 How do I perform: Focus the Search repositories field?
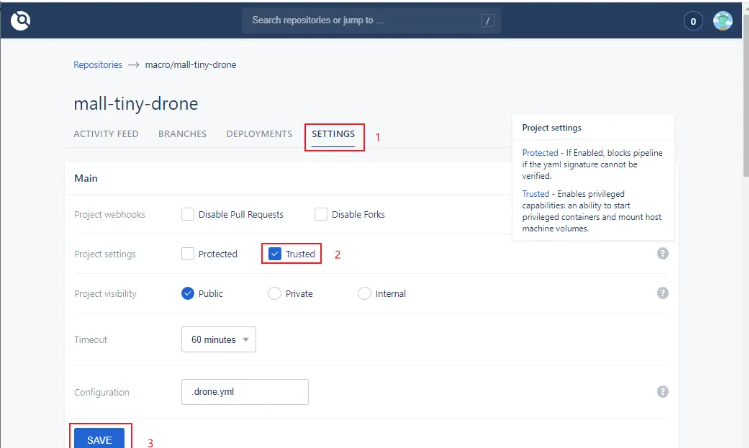[x=371, y=21]
